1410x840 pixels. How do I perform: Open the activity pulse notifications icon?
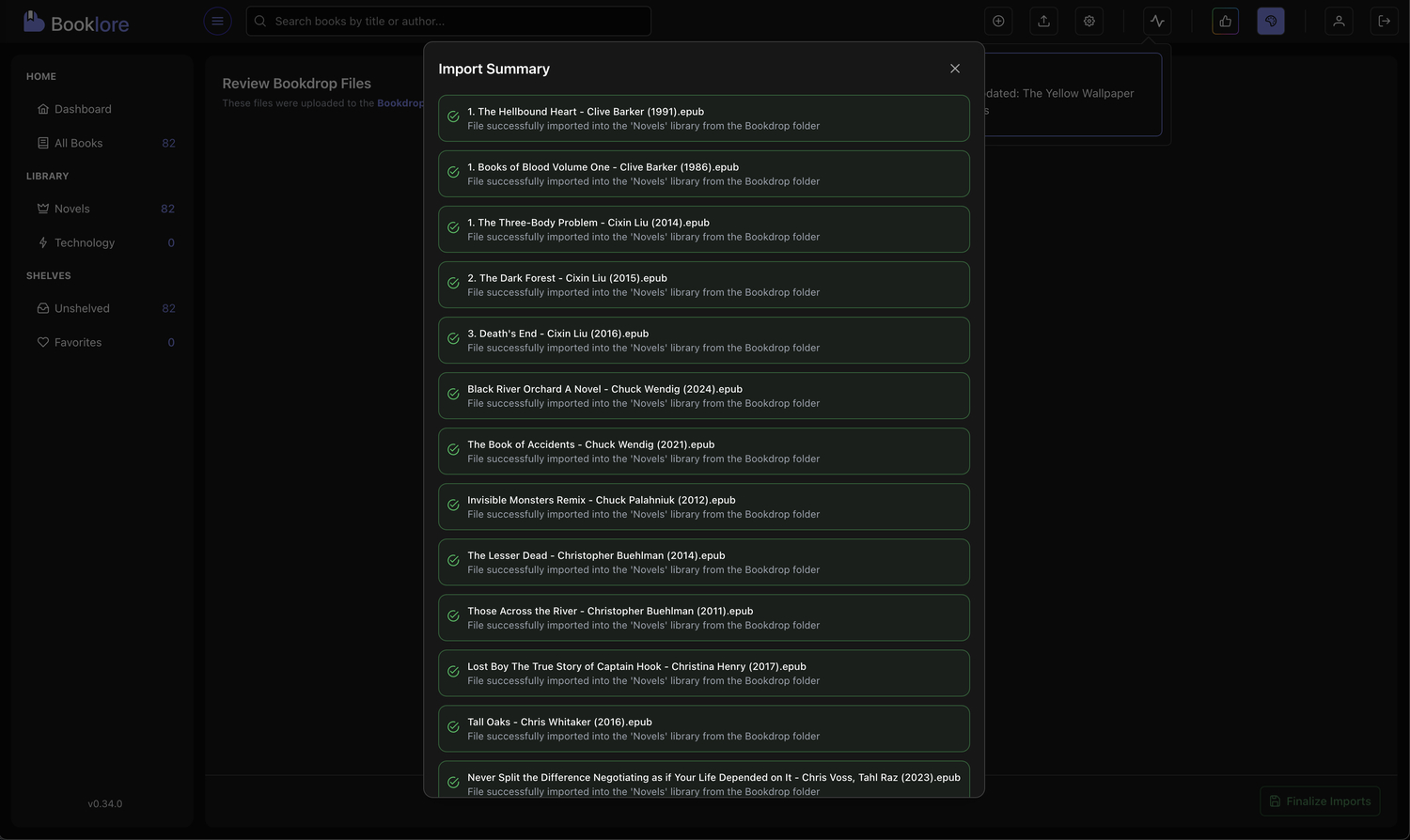[1157, 21]
